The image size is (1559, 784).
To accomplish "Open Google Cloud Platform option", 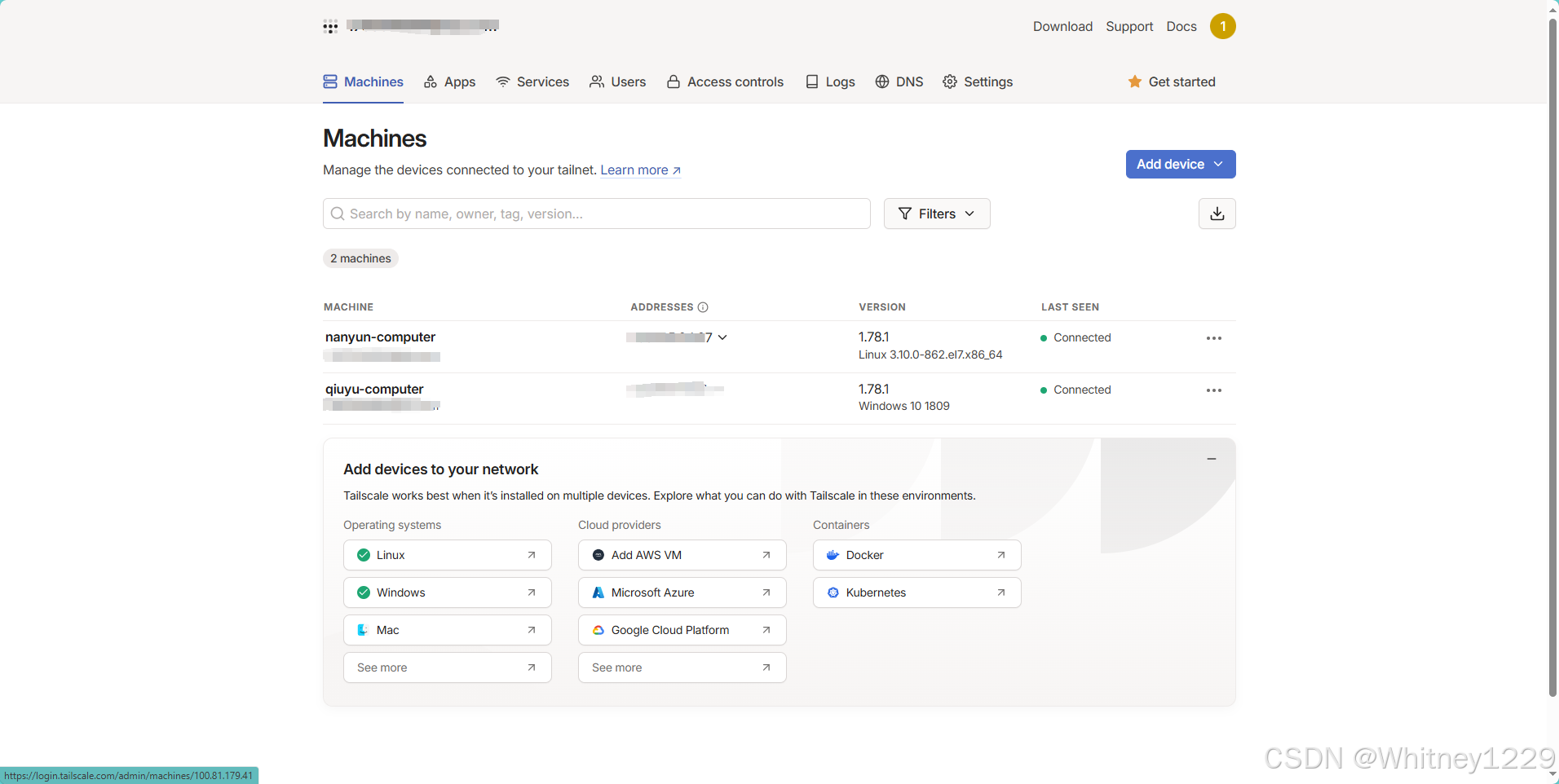I will coord(682,630).
